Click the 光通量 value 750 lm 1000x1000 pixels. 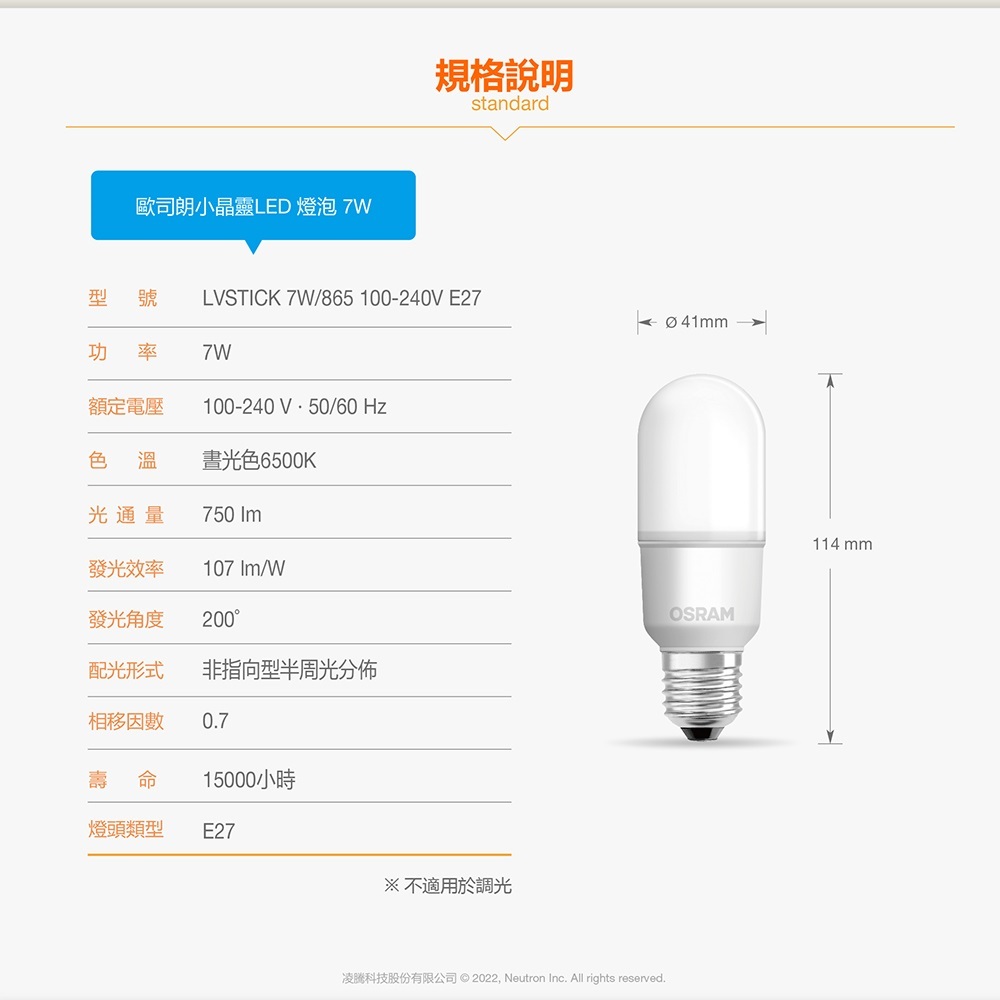point(232,514)
